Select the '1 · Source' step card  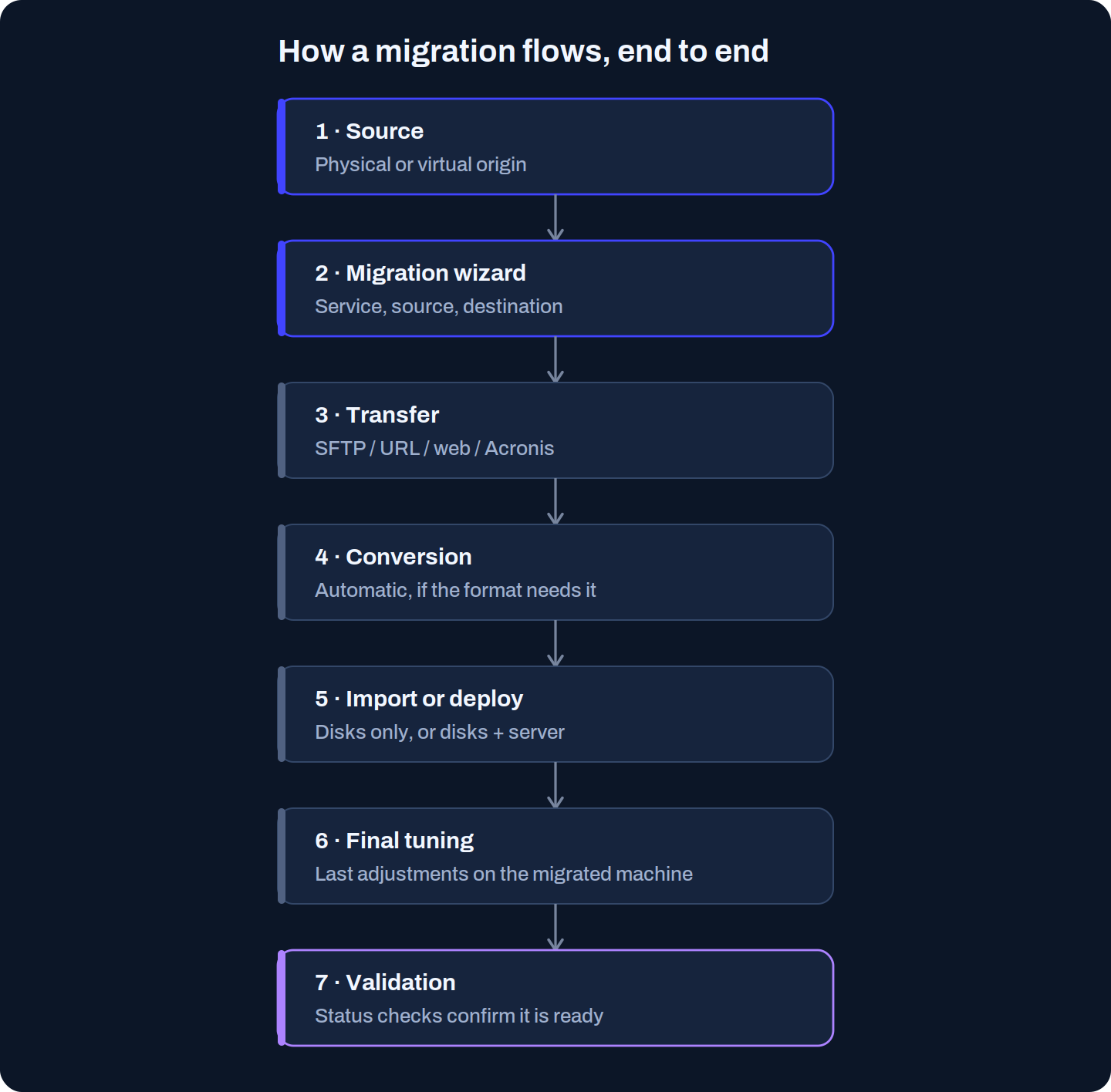click(555, 147)
